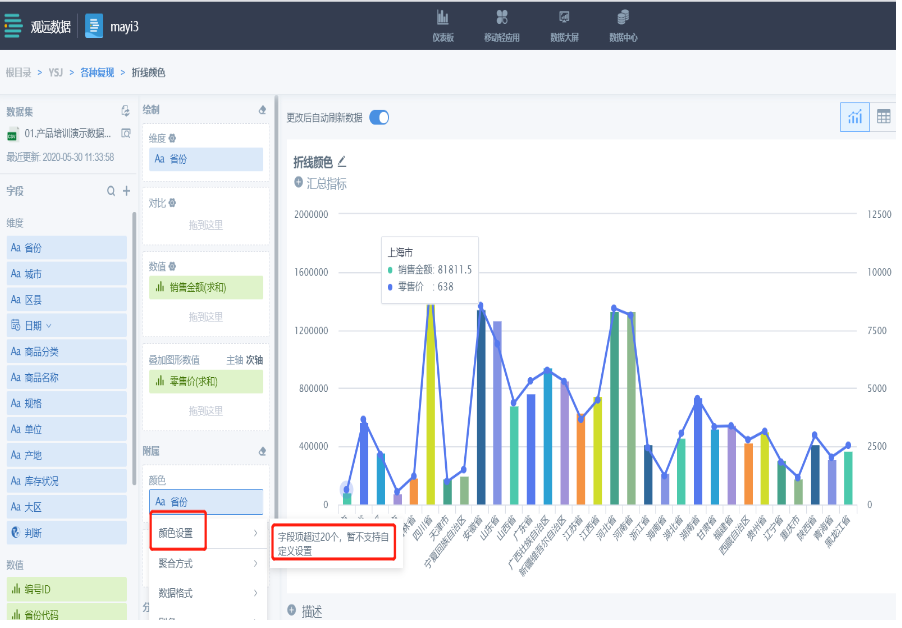Click the CSV dataset 01.产品培训演示数据
The height and width of the screenshot is (628, 902).
(x=59, y=134)
